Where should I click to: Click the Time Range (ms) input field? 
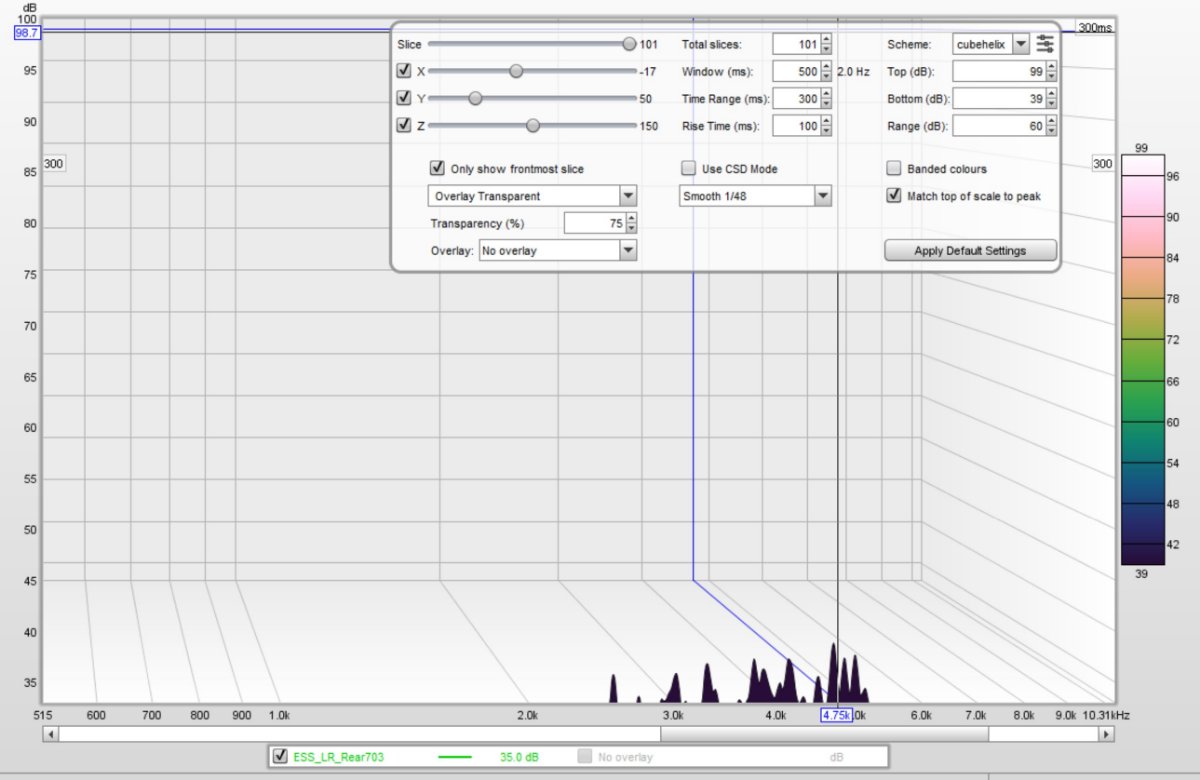795,99
